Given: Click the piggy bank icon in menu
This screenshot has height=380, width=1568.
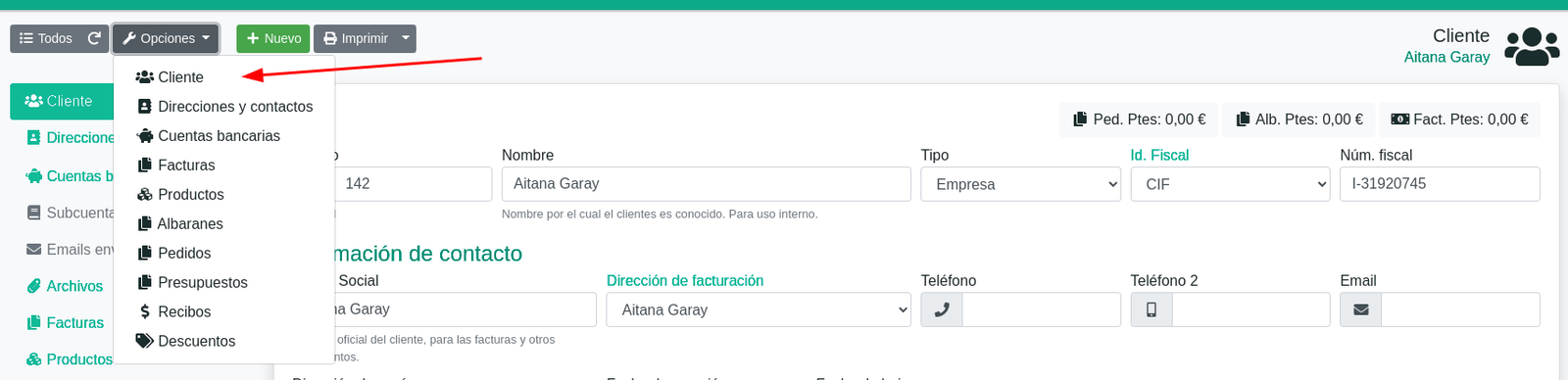Looking at the screenshot, I should (x=144, y=135).
